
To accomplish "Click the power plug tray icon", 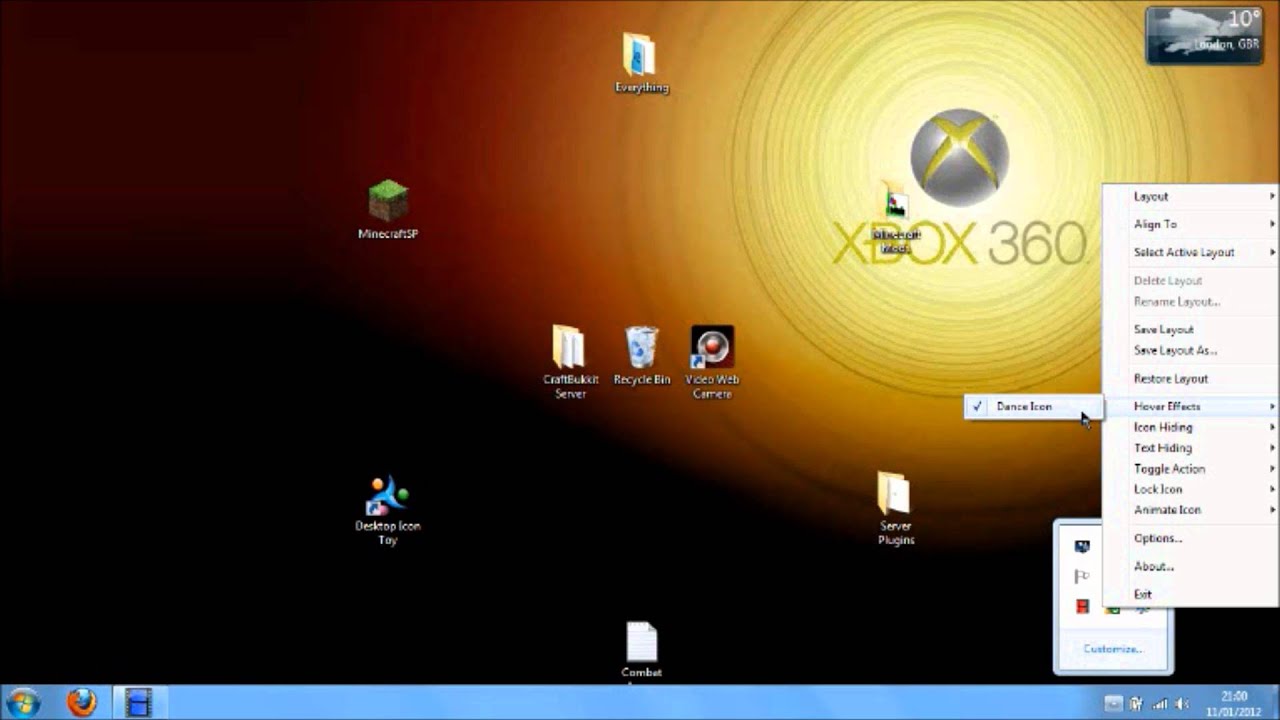I will click(1138, 703).
